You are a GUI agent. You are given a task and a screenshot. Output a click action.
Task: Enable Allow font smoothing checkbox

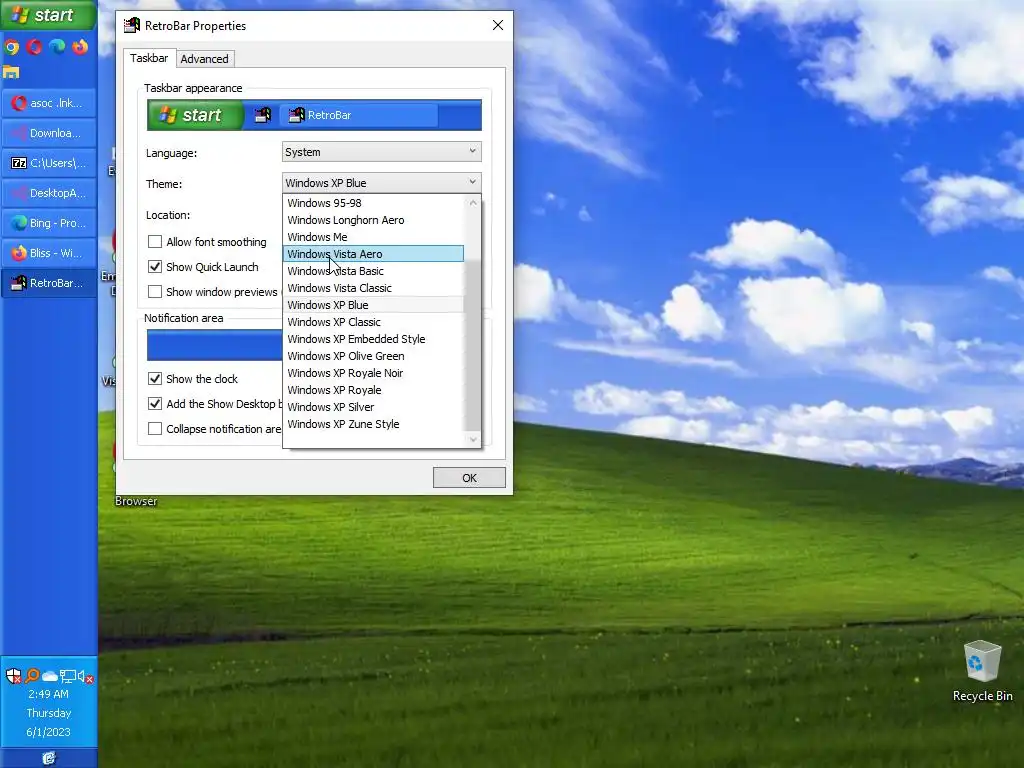155,242
